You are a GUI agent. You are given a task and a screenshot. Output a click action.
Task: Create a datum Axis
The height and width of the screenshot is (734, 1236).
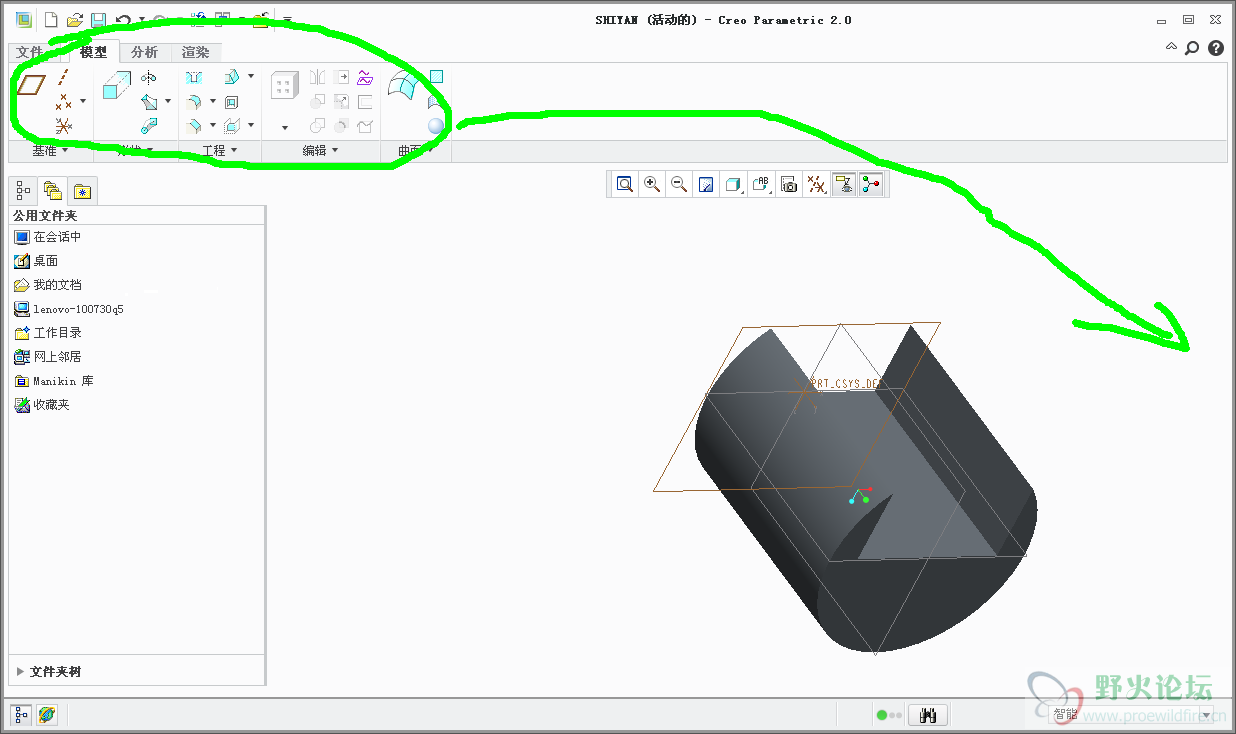click(x=64, y=77)
